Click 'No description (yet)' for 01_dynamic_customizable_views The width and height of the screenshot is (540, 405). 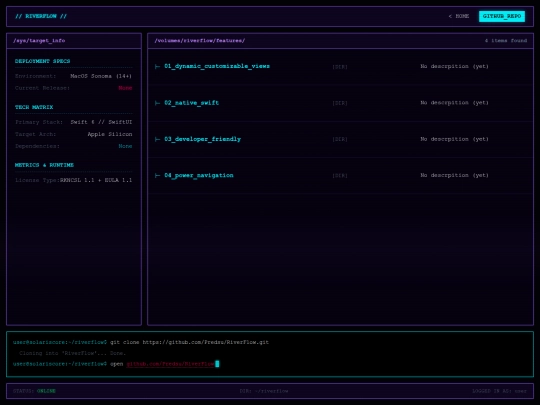click(454, 66)
